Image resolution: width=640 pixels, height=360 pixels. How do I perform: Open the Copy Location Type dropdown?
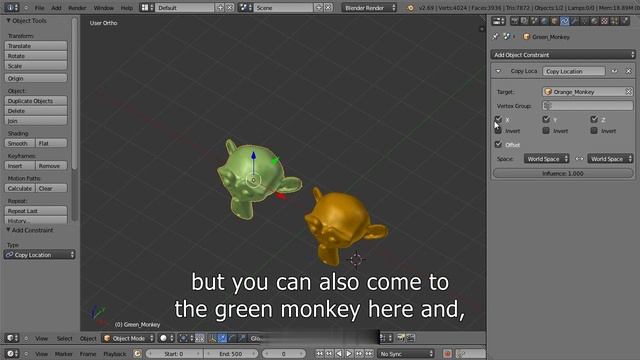click(39, 255)
